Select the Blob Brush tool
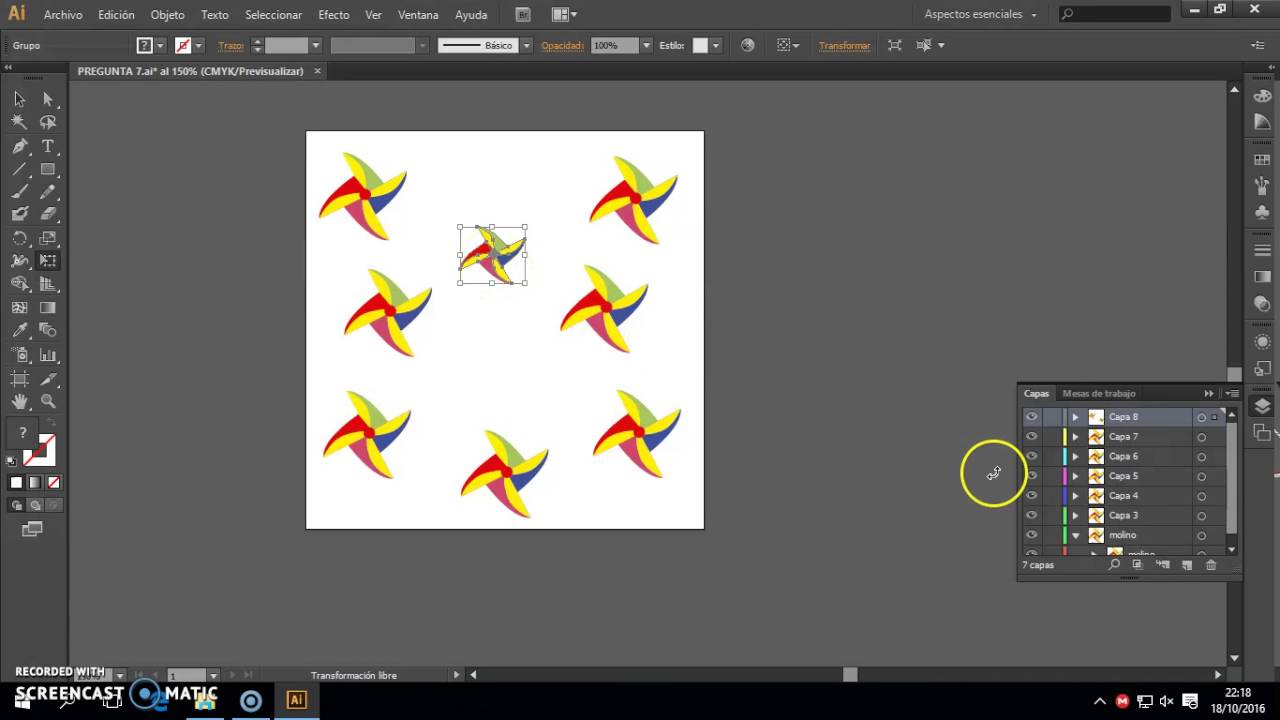 [x=19, y=214]
